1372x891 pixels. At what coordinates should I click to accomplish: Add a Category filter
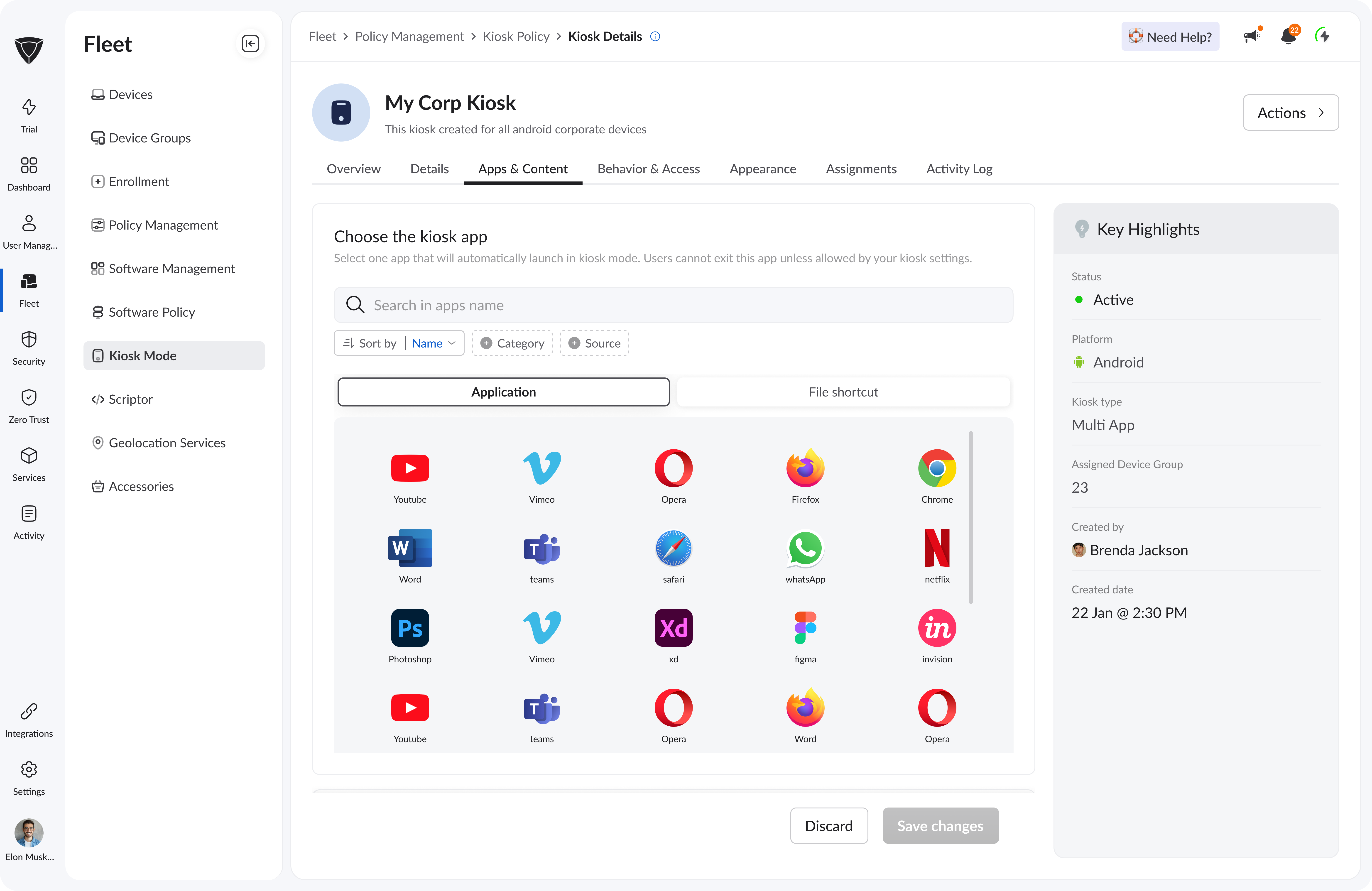[512, 343]
